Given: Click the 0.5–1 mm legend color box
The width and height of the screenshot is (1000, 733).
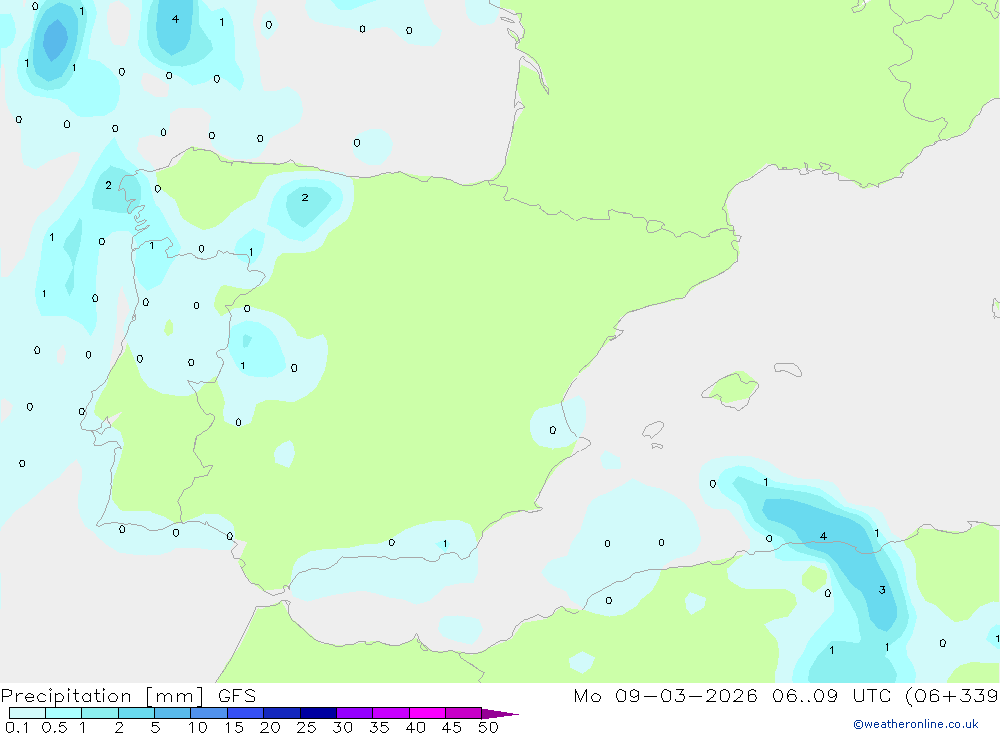Looking at the screenshot, I should [x=63, y=713].
